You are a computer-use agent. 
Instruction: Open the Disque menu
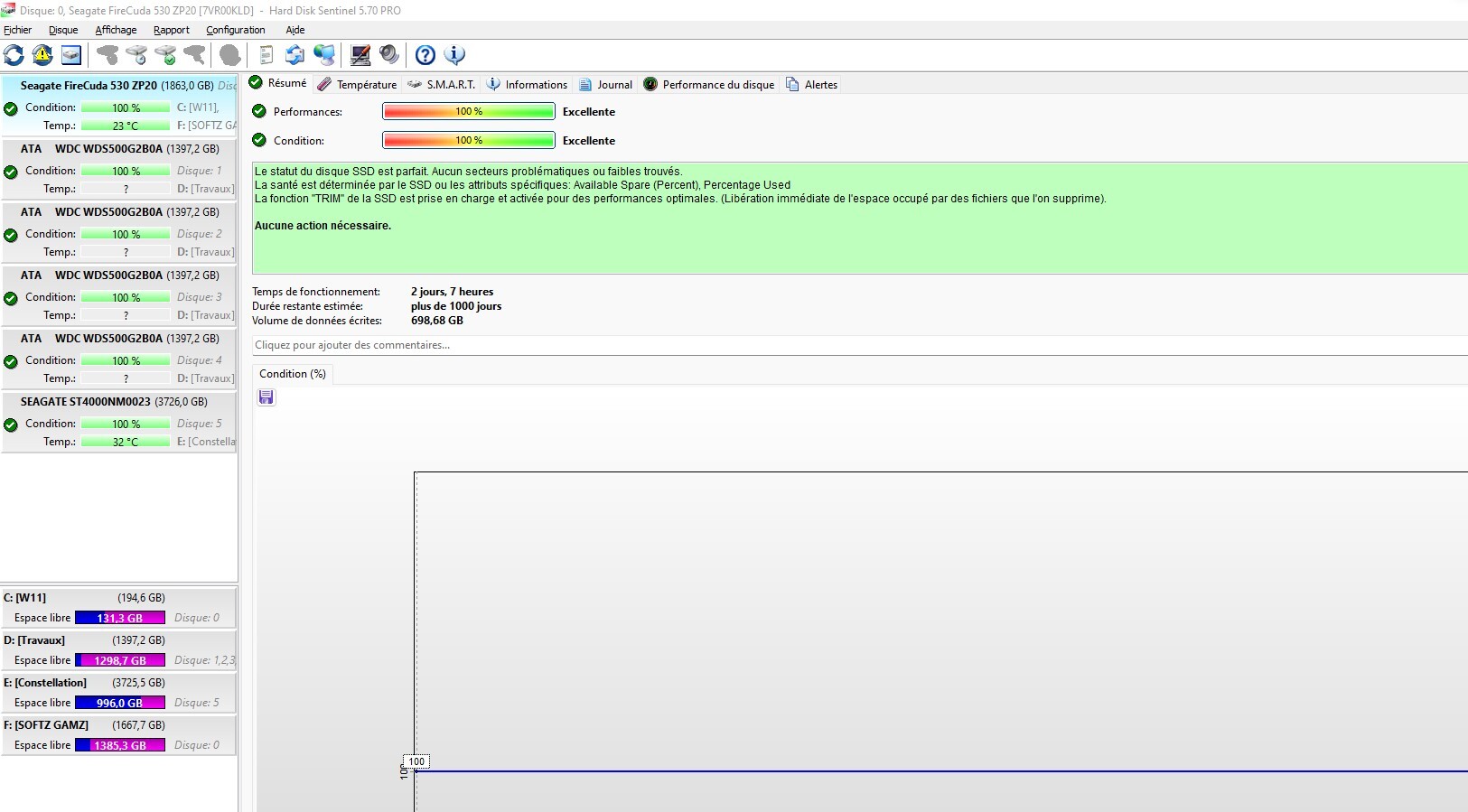63,30
